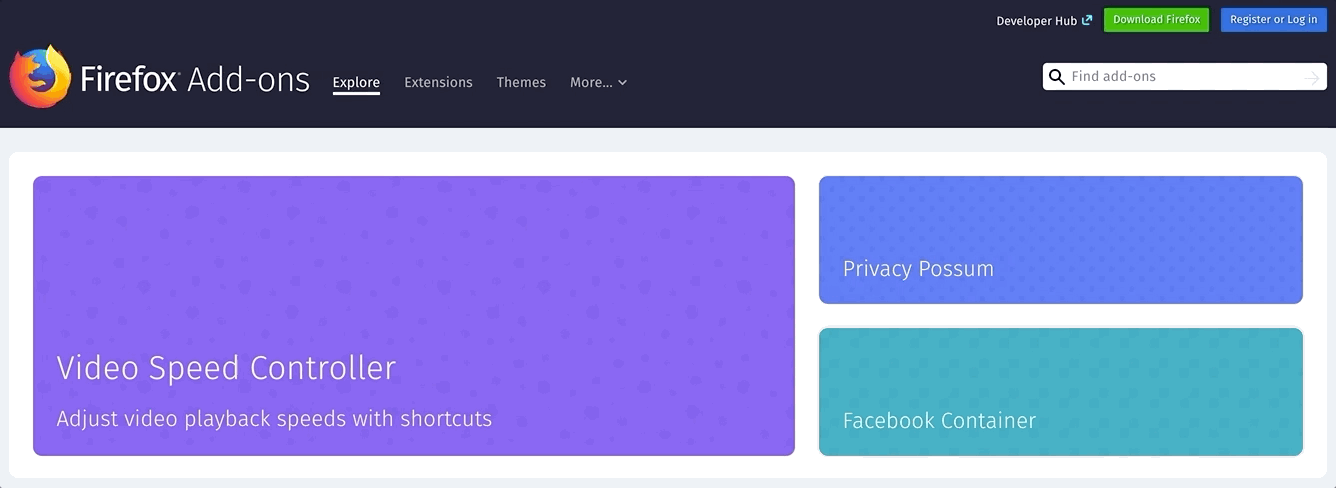Open the Privacy Possum card
Image resolution: width=1336 pixels, height=488 pixels.
point(1061,240)
